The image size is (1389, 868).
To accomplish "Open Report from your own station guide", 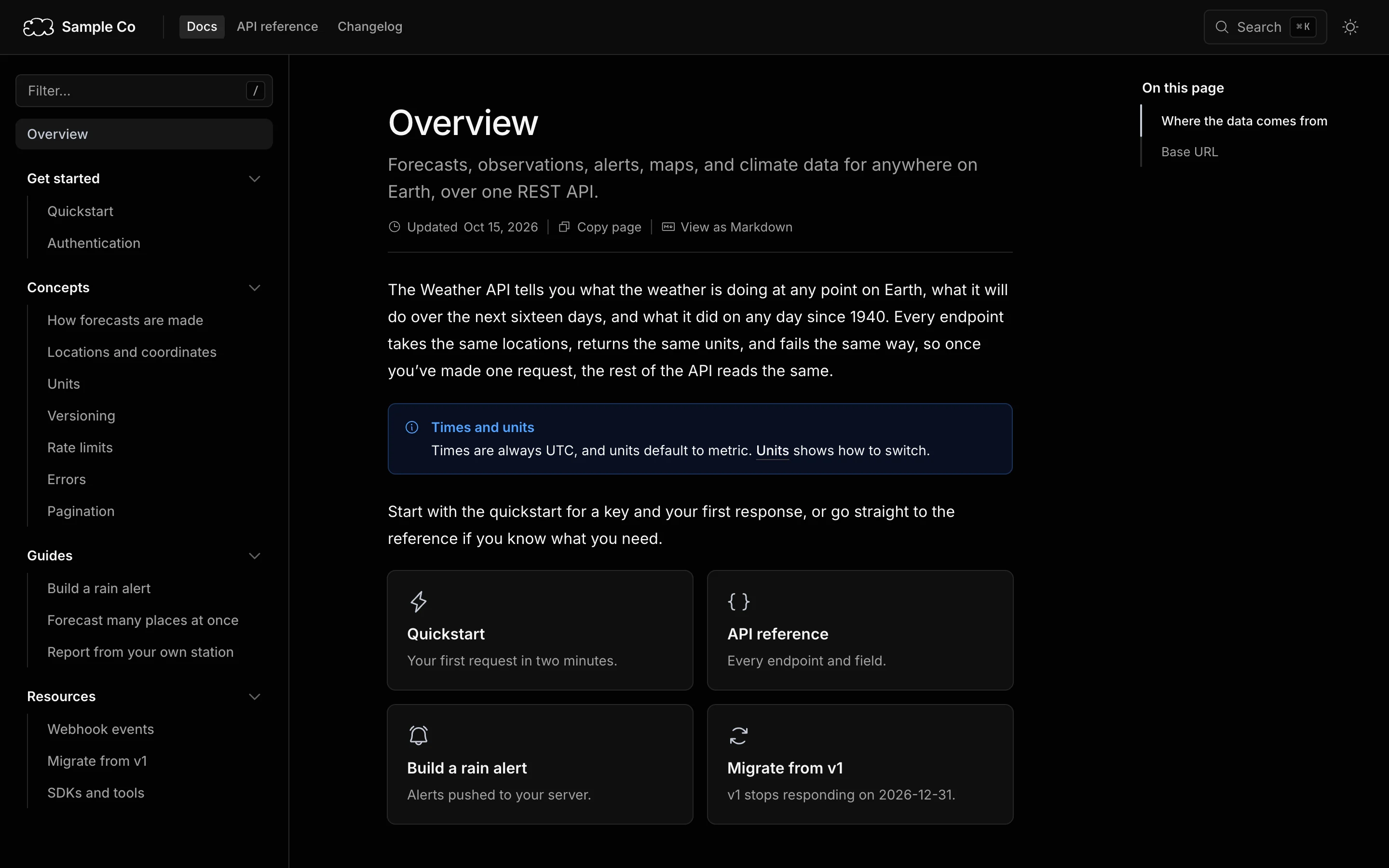I will (141, 652).
